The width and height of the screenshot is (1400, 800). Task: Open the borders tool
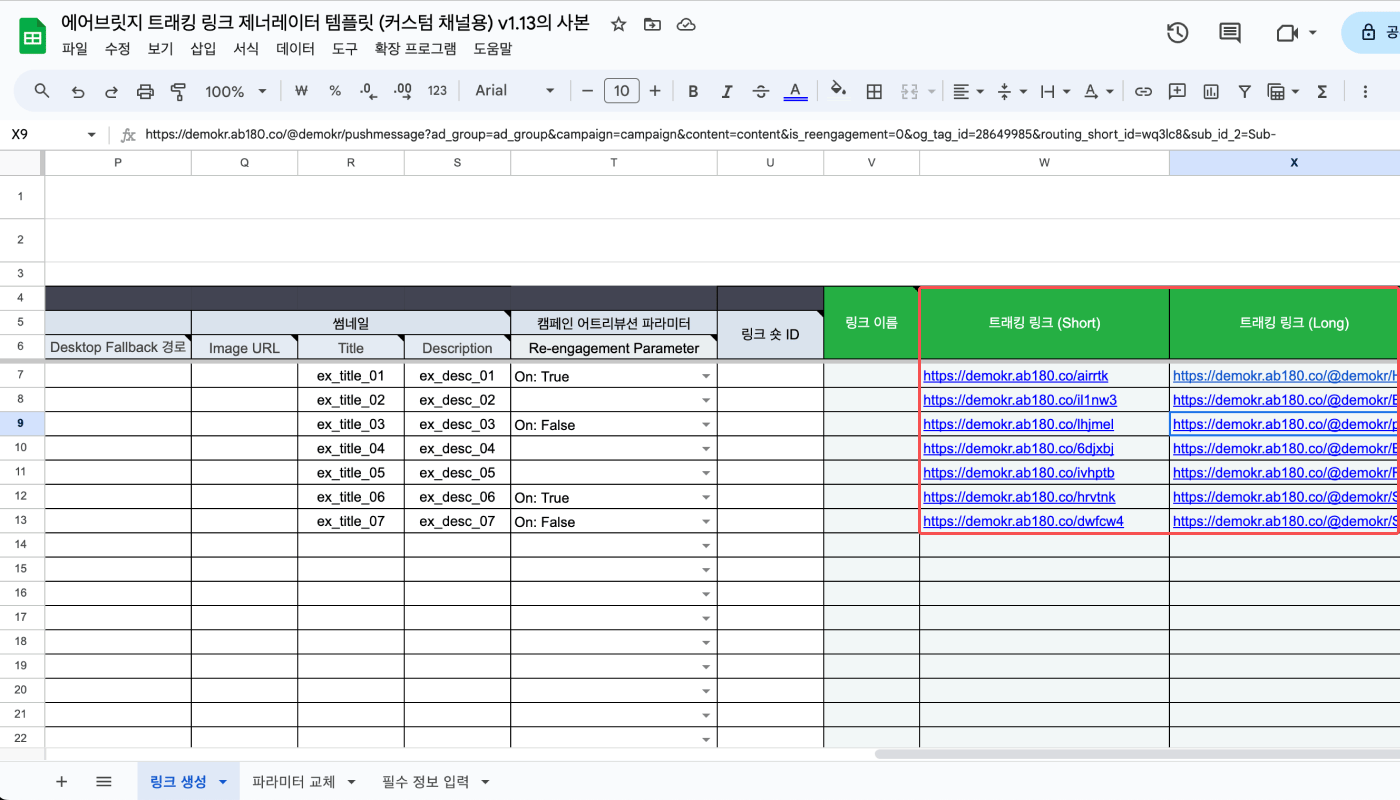tap(874, 91)
